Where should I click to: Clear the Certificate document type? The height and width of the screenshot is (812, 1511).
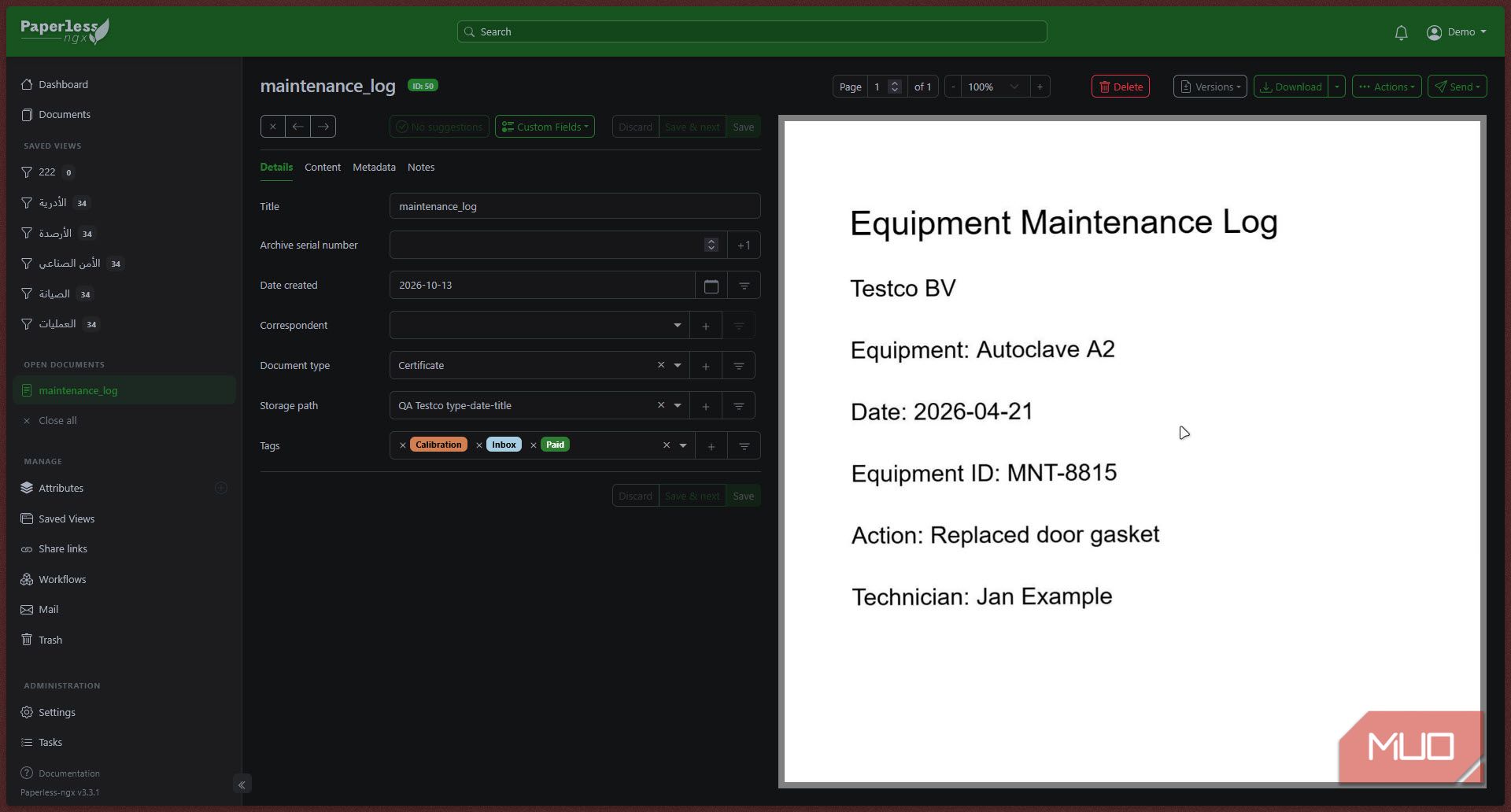661,365
